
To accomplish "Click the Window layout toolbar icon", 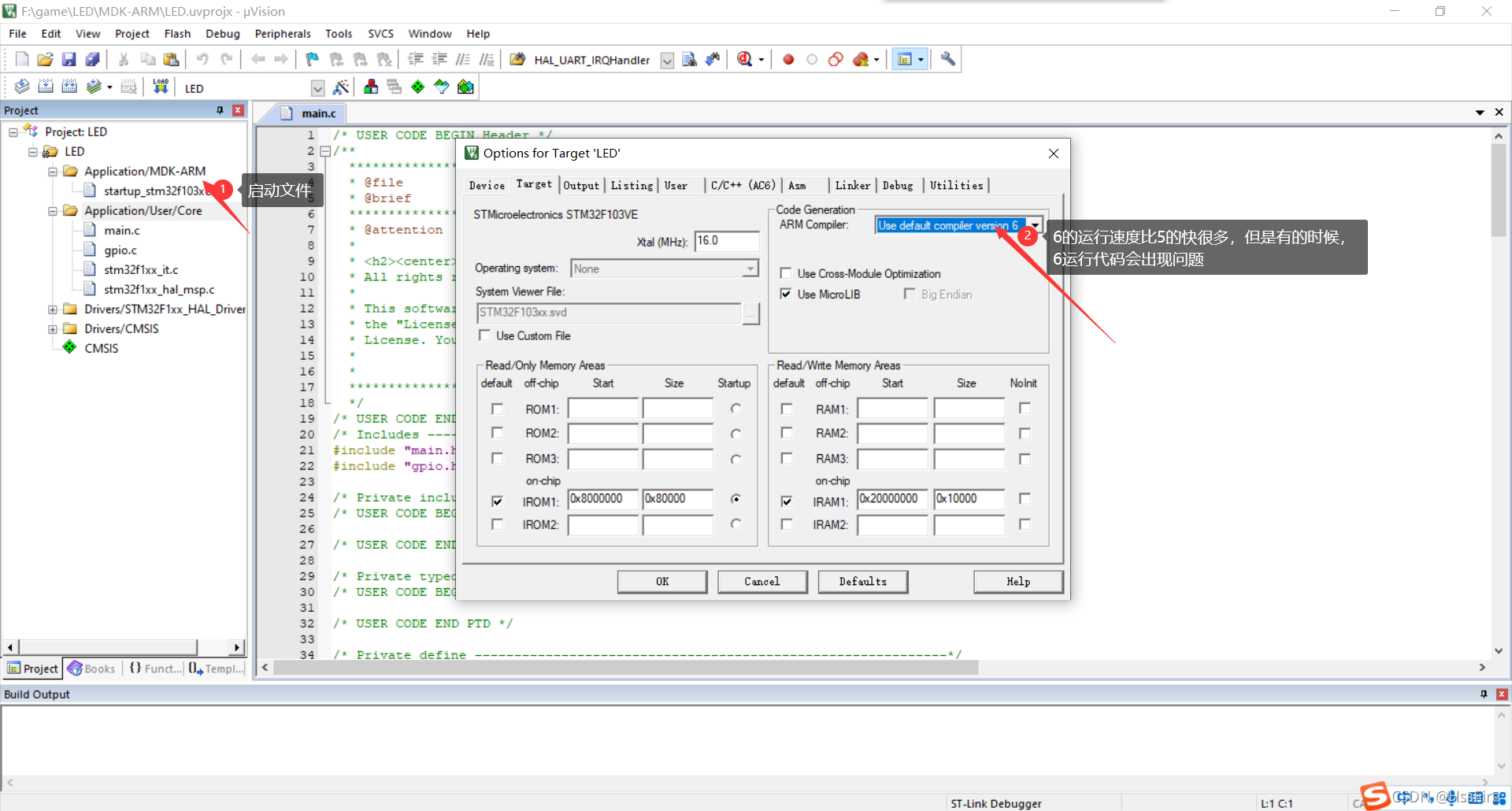I will 905,59.
